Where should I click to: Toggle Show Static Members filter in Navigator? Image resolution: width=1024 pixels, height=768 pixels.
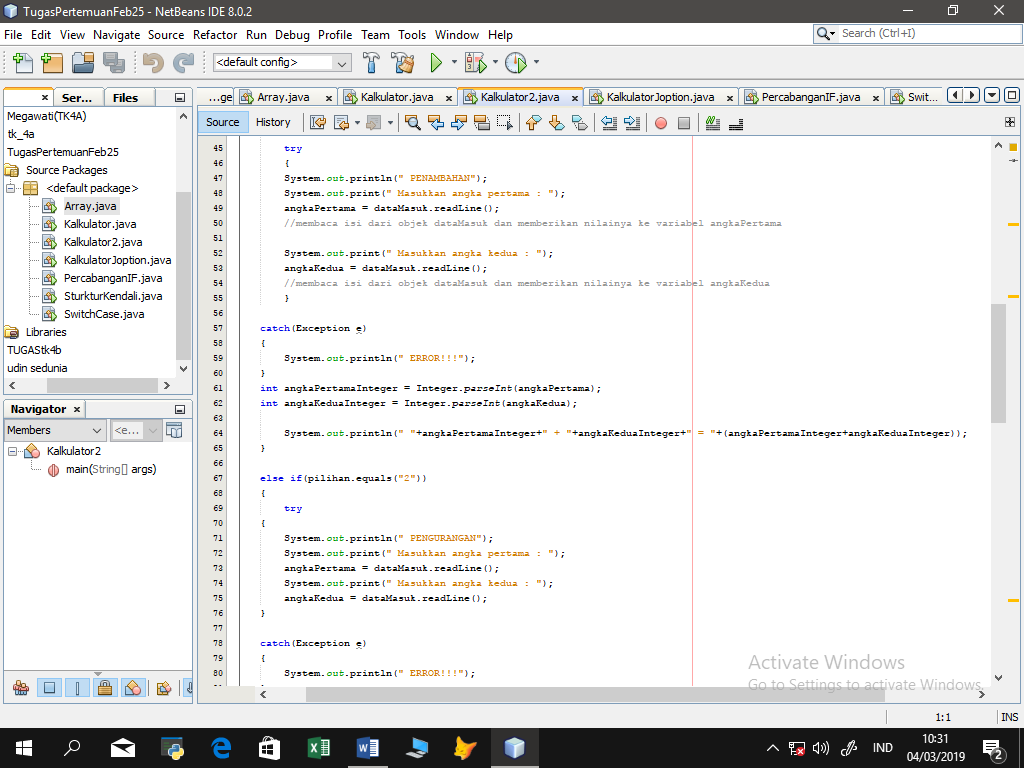(77, 688)
